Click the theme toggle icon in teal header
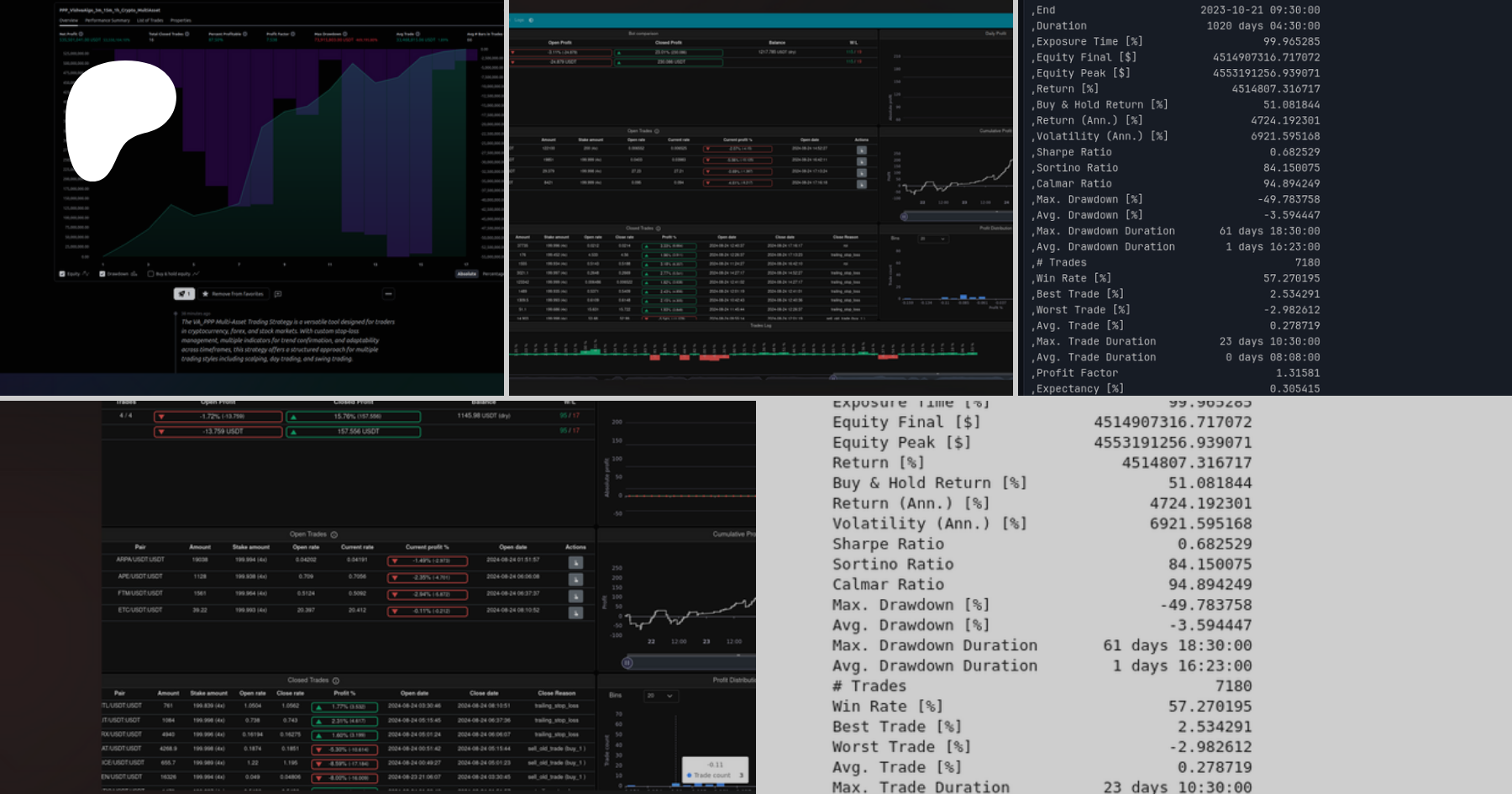The height and width of the screenshot is (794, 1512). (531, 20)
